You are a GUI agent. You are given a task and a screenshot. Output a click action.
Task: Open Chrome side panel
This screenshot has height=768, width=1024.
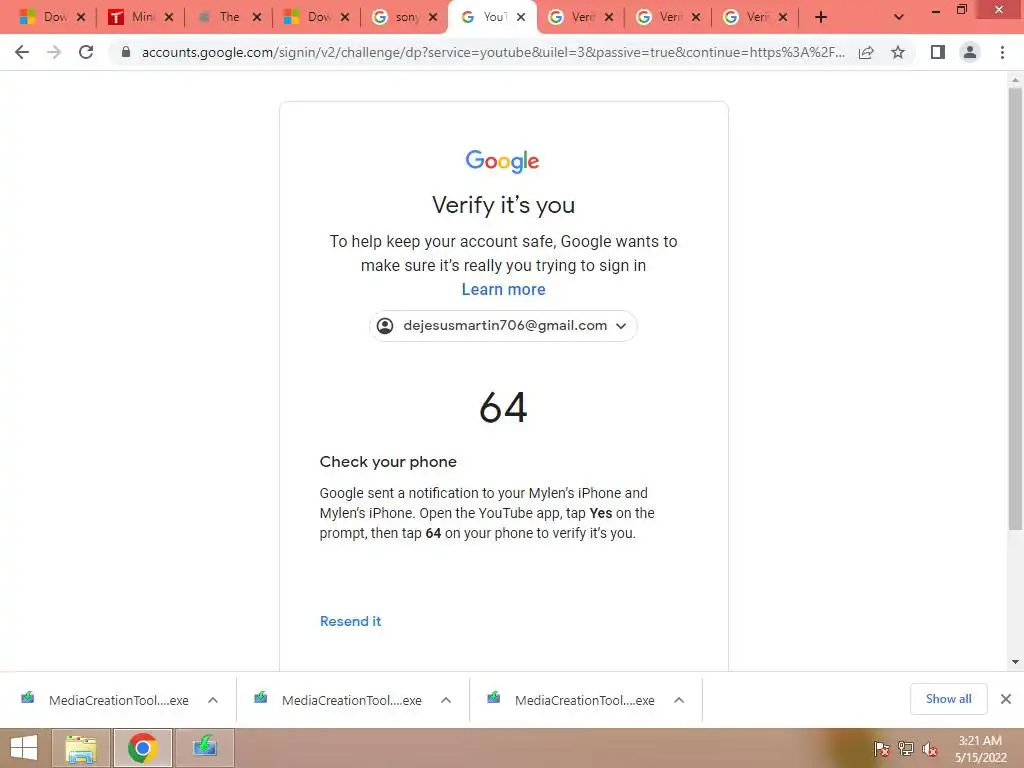pos(938,52)
